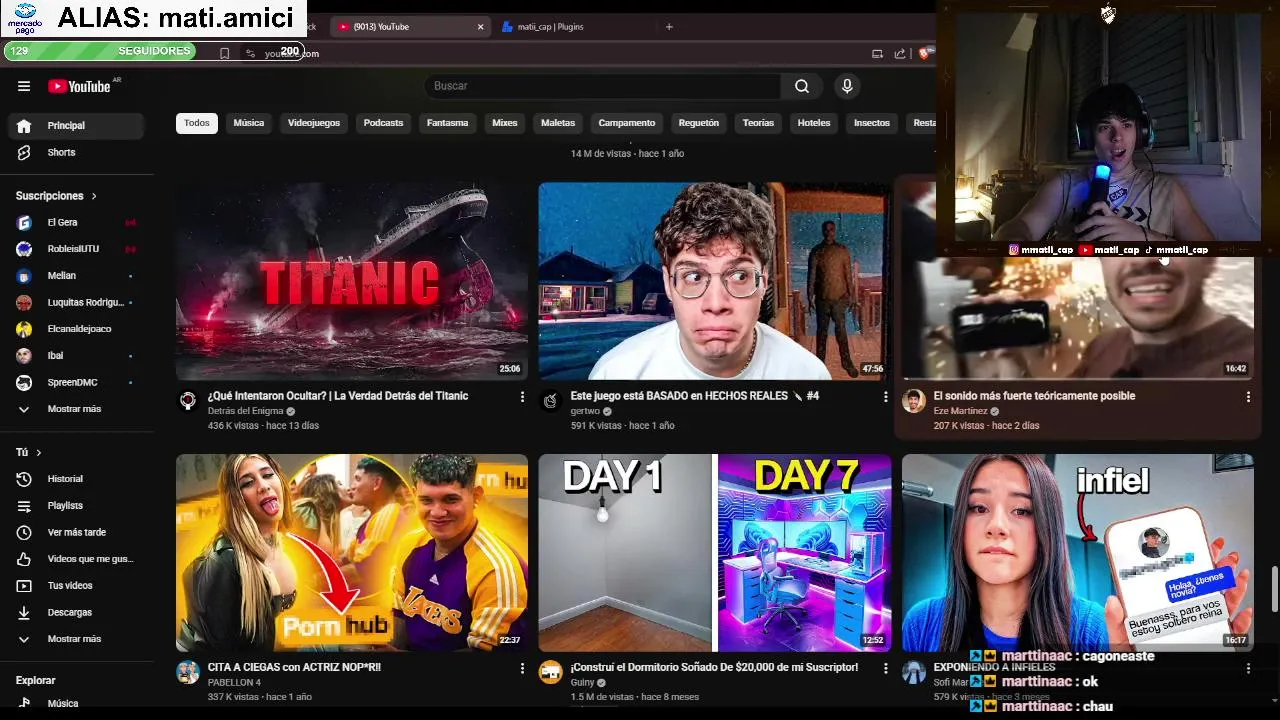Open Tus videos in the sidebar
The image size is (1280, 720).
77,585
